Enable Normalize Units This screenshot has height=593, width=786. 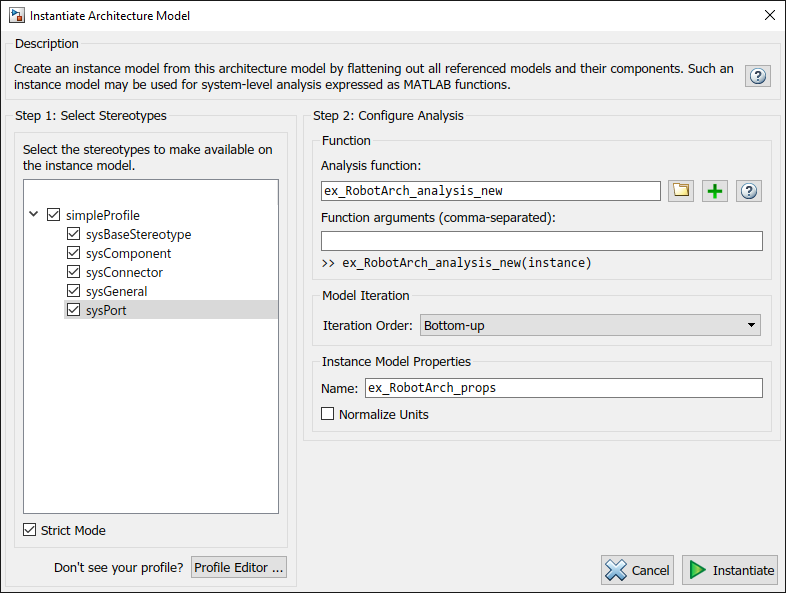click(327, 414)
